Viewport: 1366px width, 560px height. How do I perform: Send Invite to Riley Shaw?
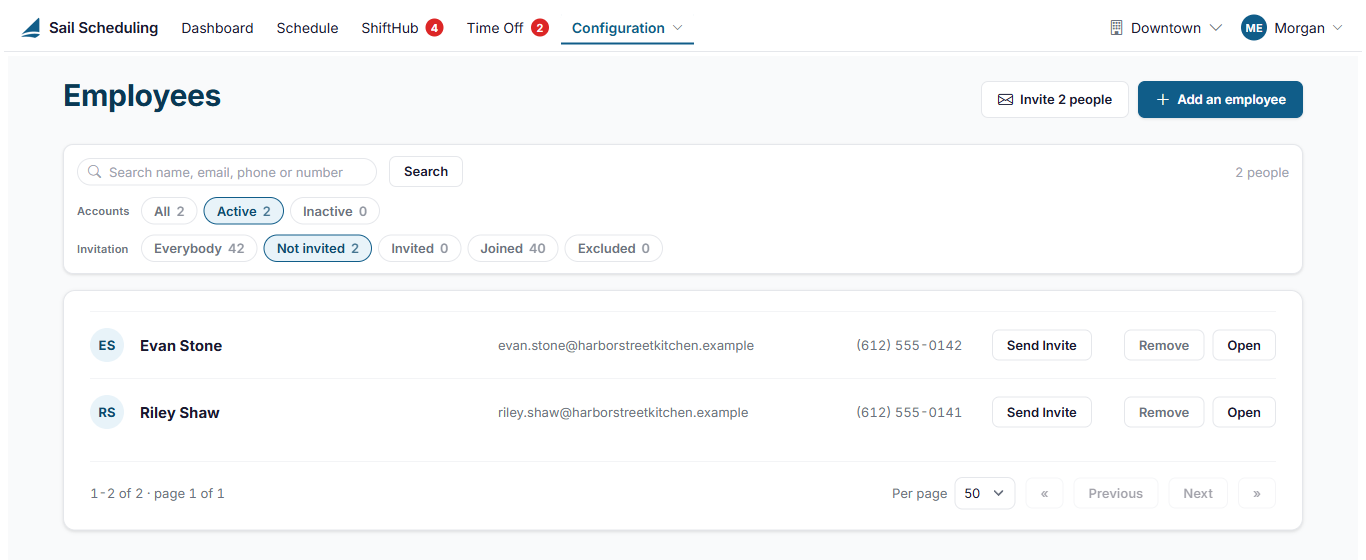click(x=1042, y=412)
